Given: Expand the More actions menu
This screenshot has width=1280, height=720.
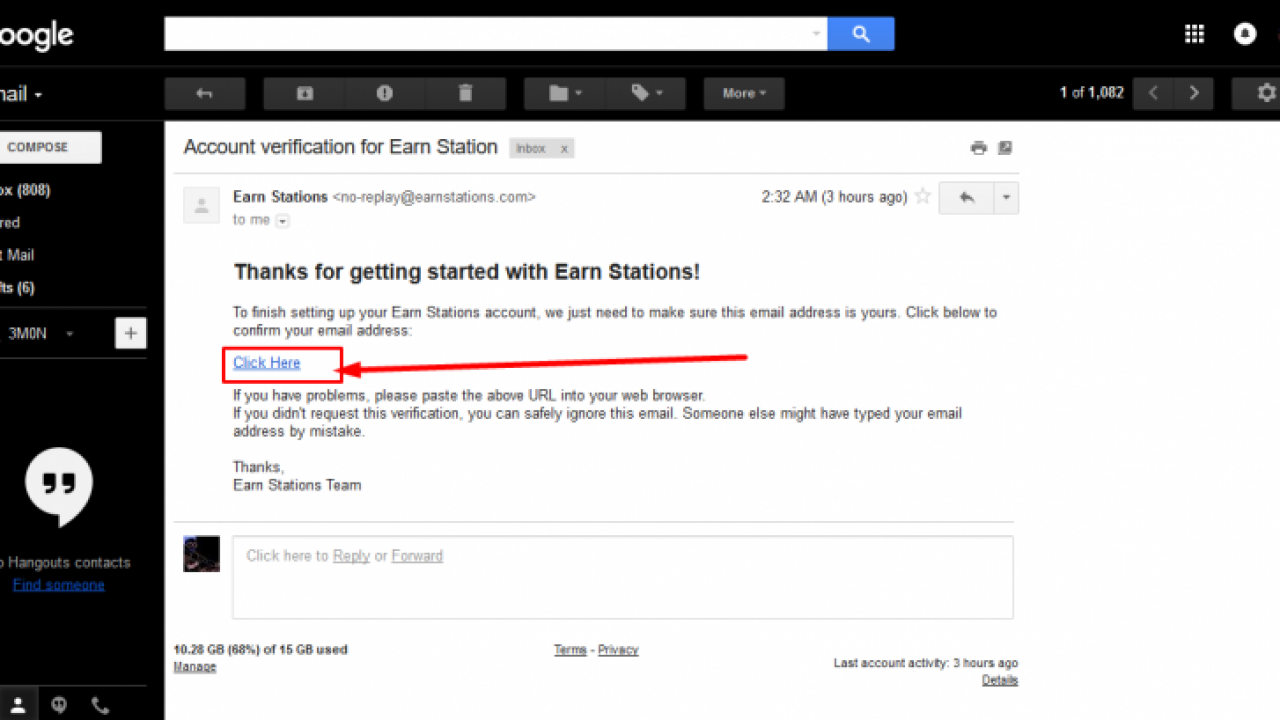Looking at the screenshot, I should click(x=744, y=93).
